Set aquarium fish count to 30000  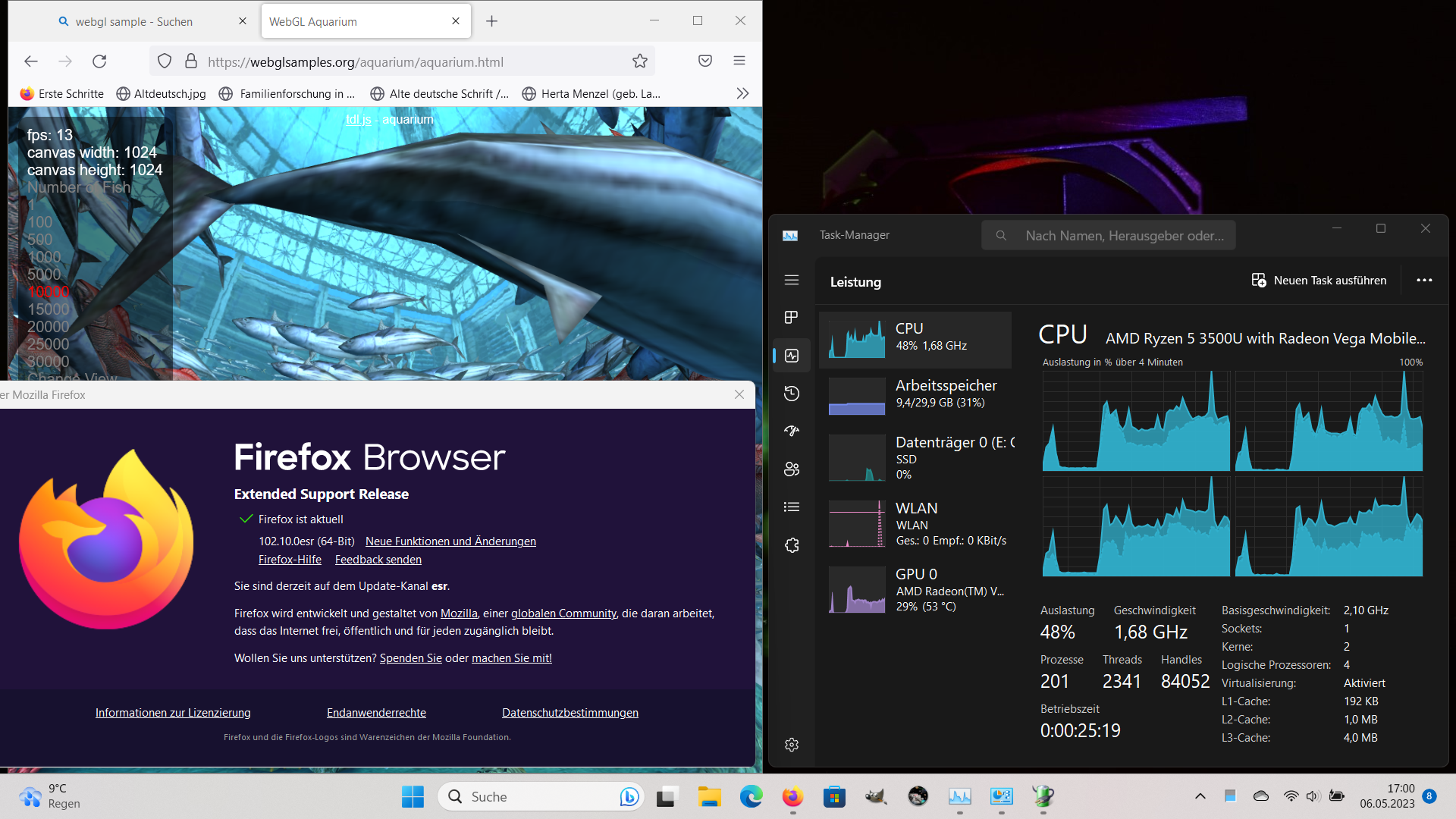[48, 362]
